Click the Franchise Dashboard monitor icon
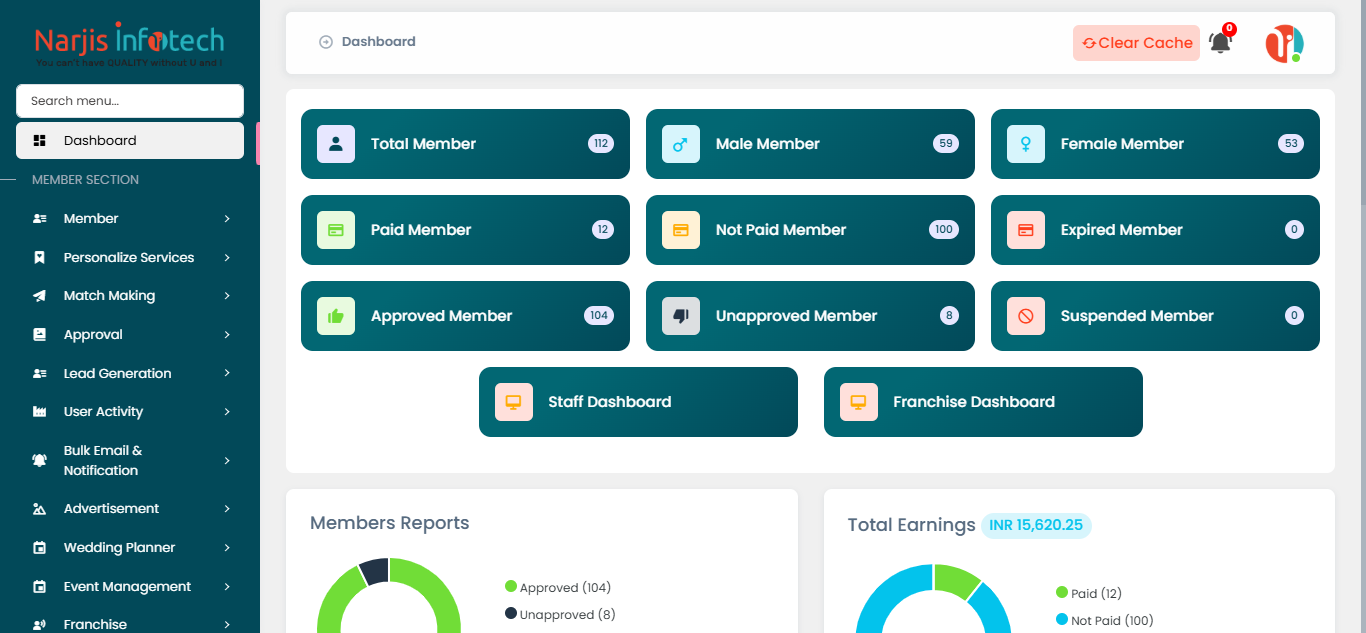Viewport: 1366px width, 633px height. point(859,402)
